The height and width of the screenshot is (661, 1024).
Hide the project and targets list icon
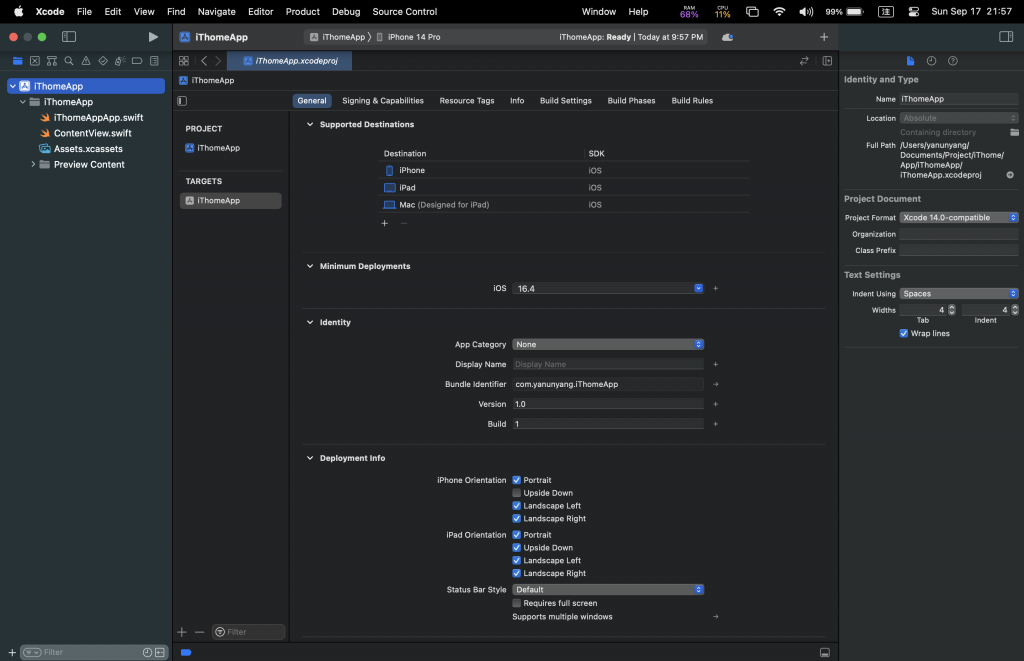[182, 101]
